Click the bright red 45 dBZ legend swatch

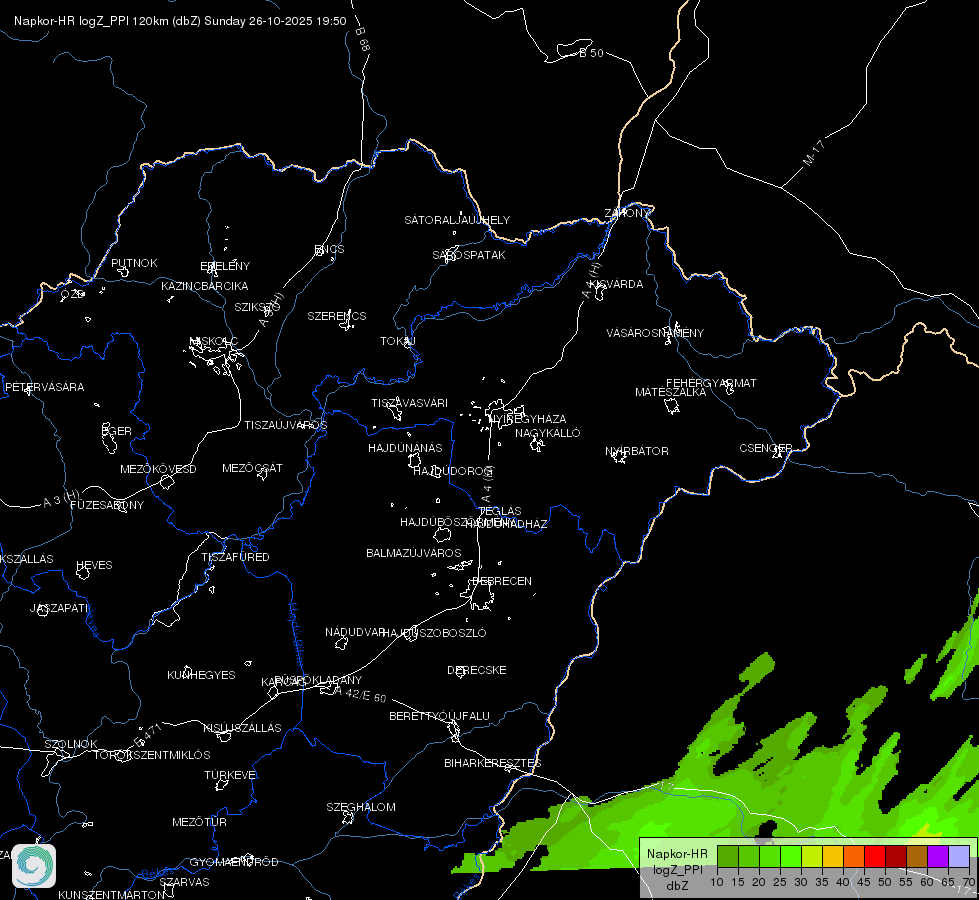pyautogui.click(x=875, y=857)
